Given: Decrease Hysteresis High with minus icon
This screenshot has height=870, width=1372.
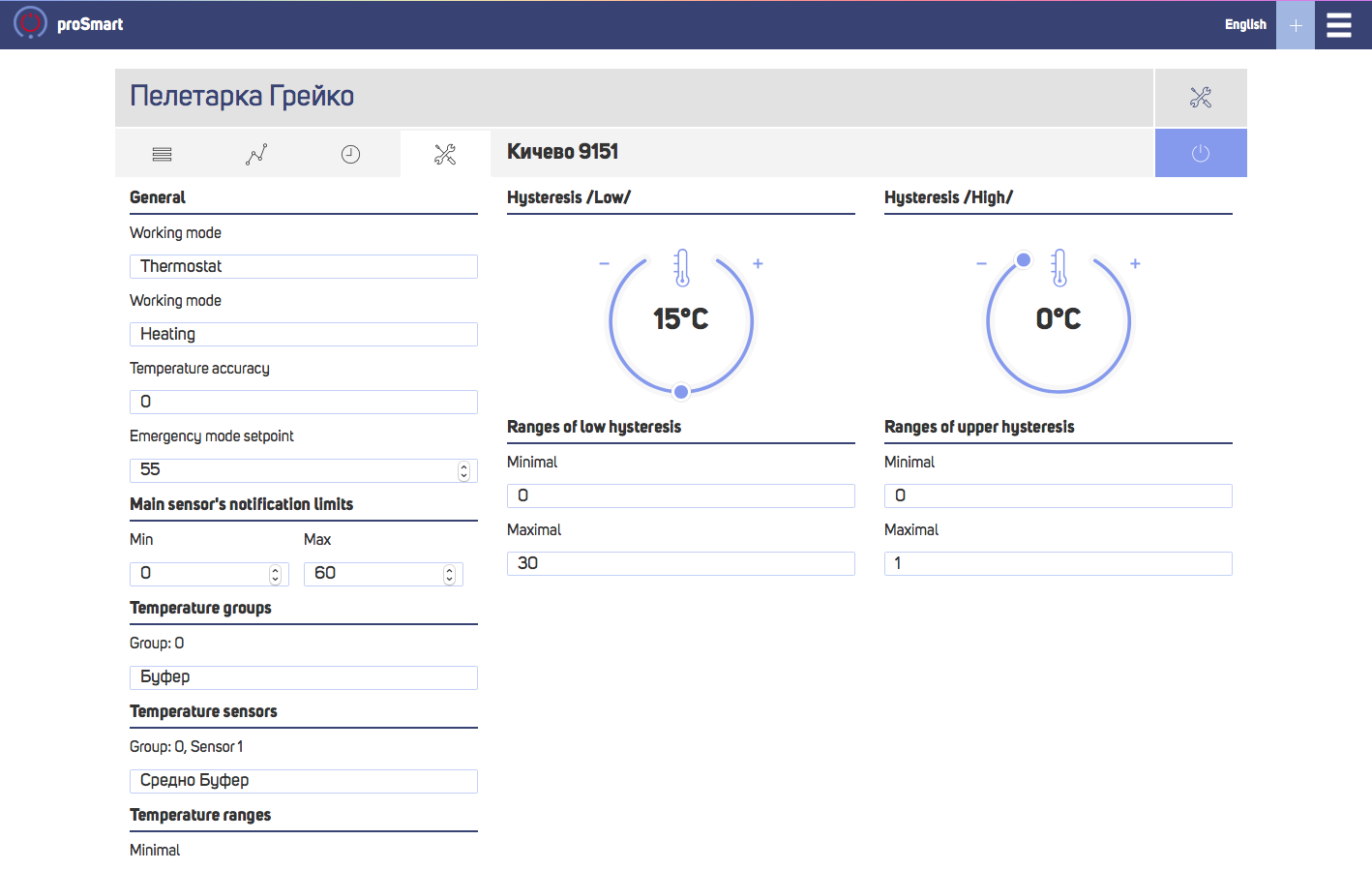Looking at the screenshot, I should 981,263.
